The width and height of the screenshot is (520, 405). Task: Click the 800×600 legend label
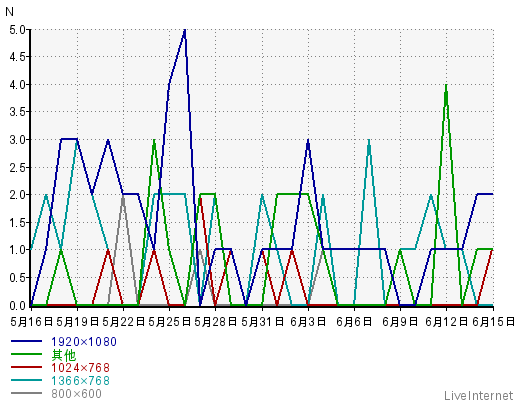click(x=76, y=394)
